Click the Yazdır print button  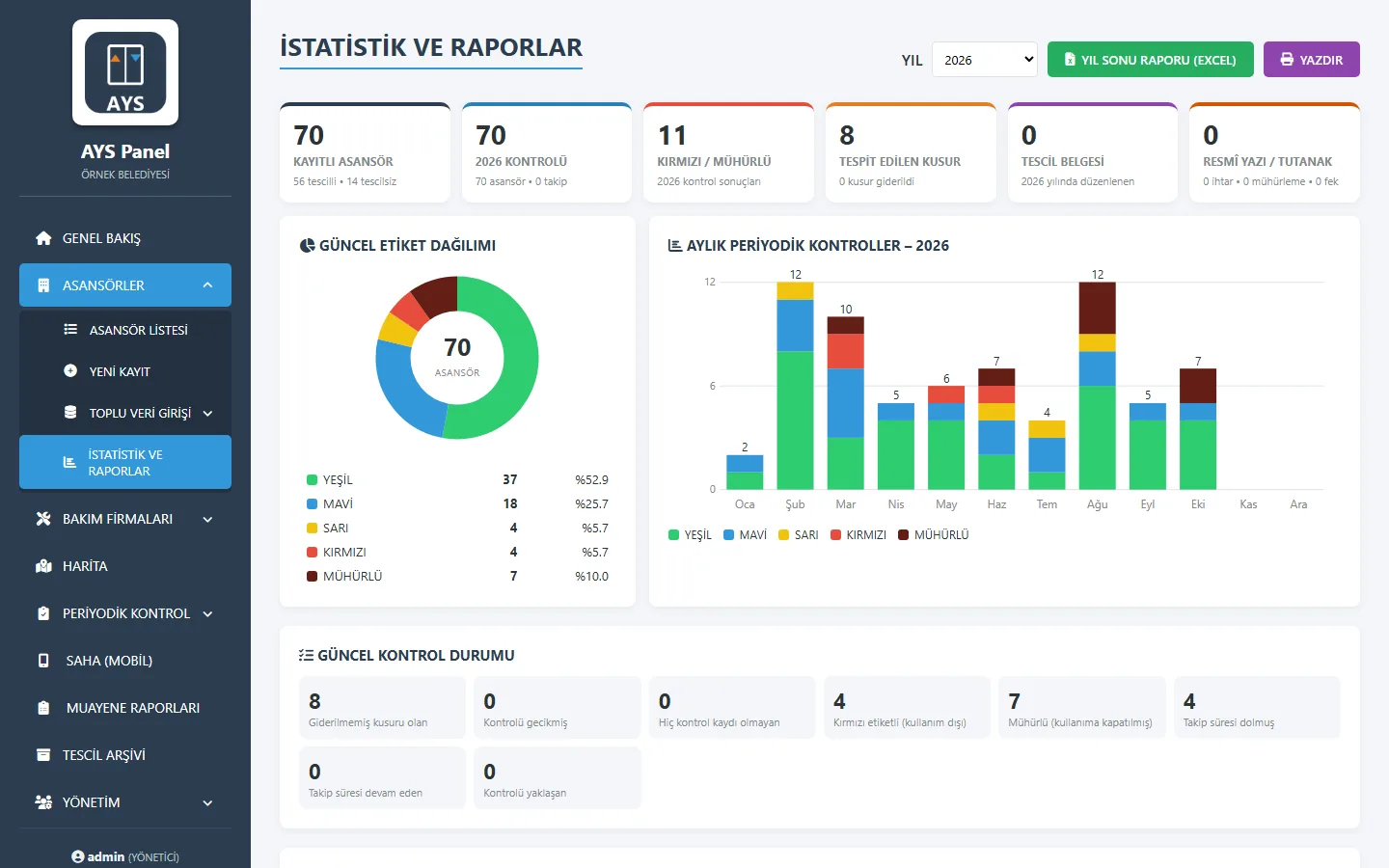coord(1312,60)
